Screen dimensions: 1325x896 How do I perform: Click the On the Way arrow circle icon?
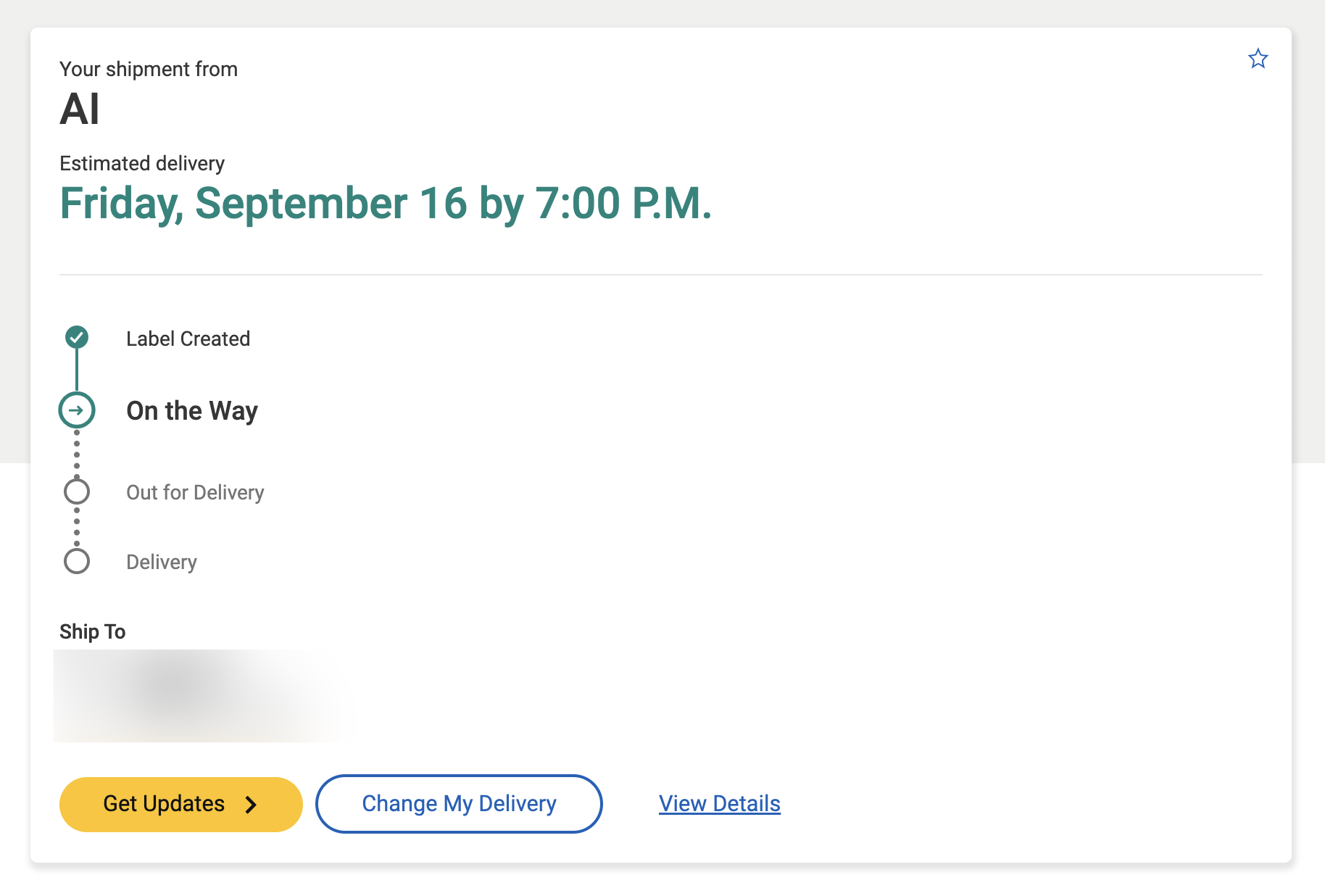(77, 410)
